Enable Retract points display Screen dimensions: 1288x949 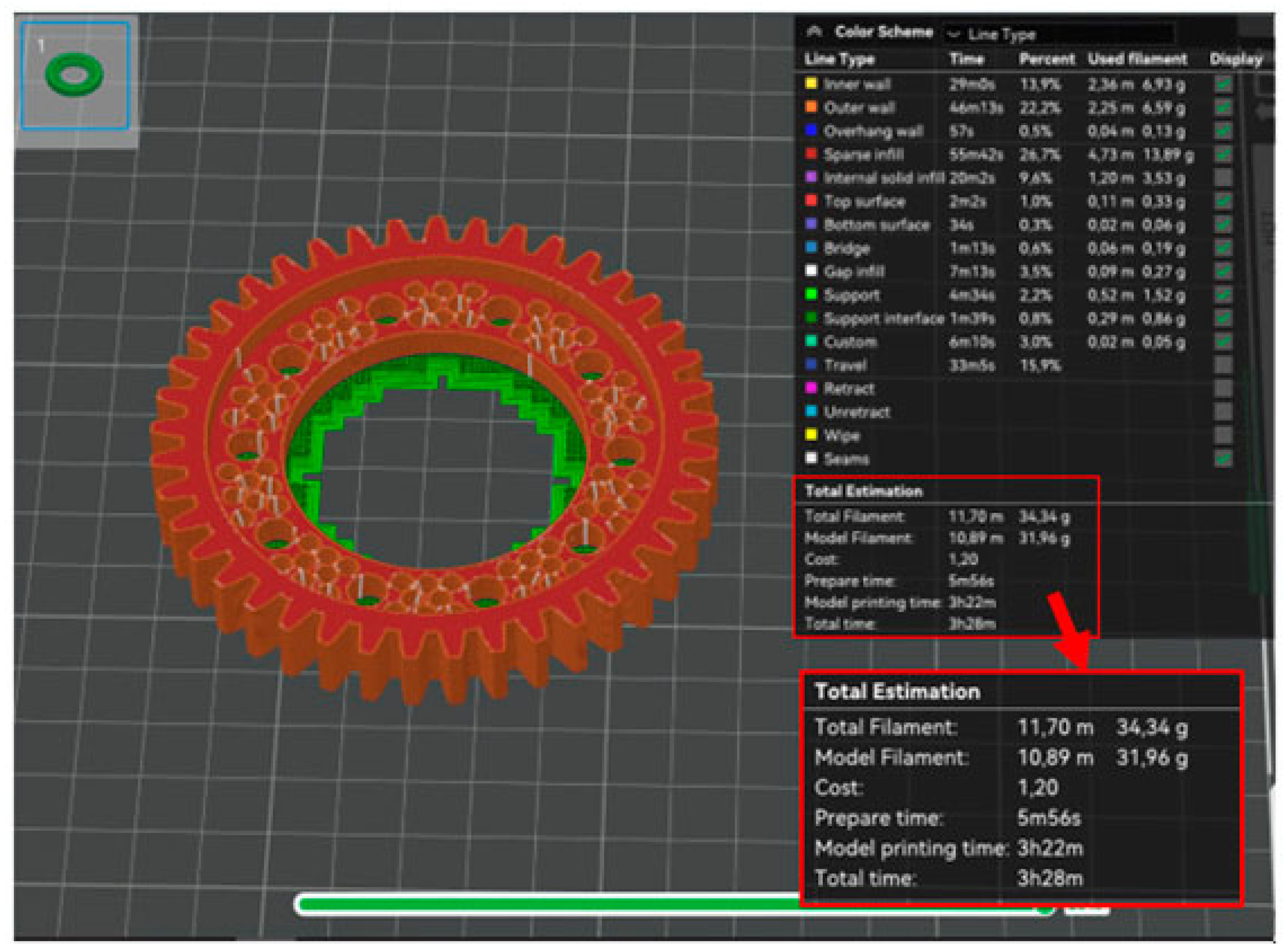coord(1223,389)
